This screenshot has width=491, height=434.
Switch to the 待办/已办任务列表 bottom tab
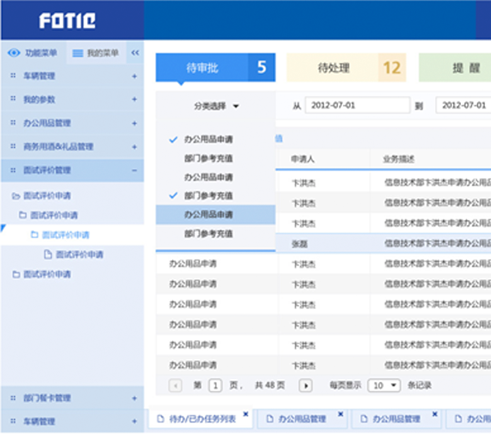pos(200,419)
